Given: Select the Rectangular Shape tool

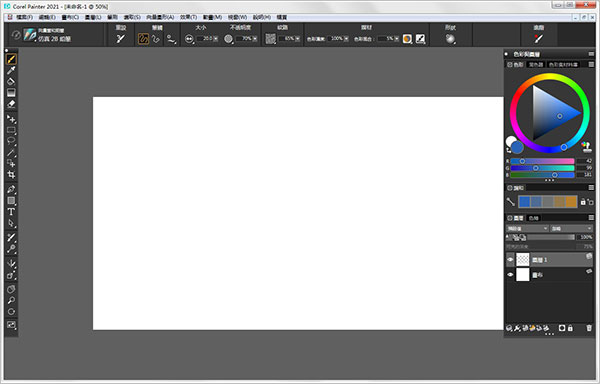Looking at the screenshot, I should point(11,201).
